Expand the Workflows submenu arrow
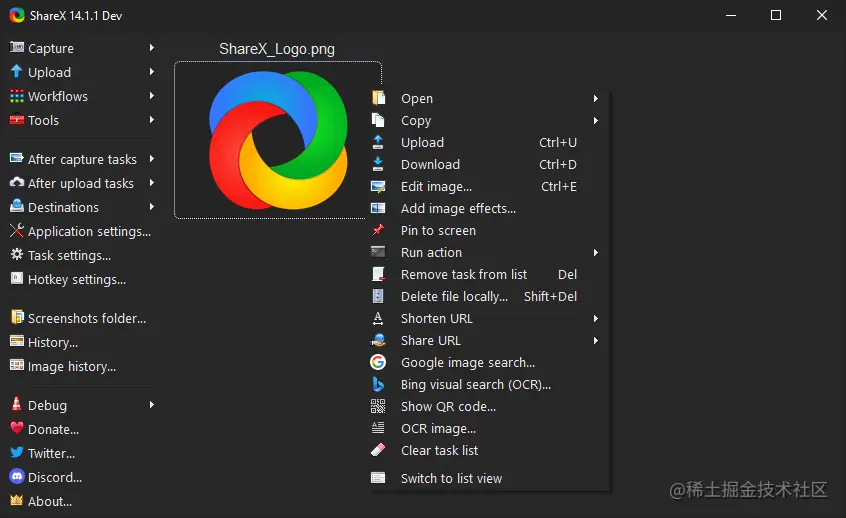 (x=152, y=96)
